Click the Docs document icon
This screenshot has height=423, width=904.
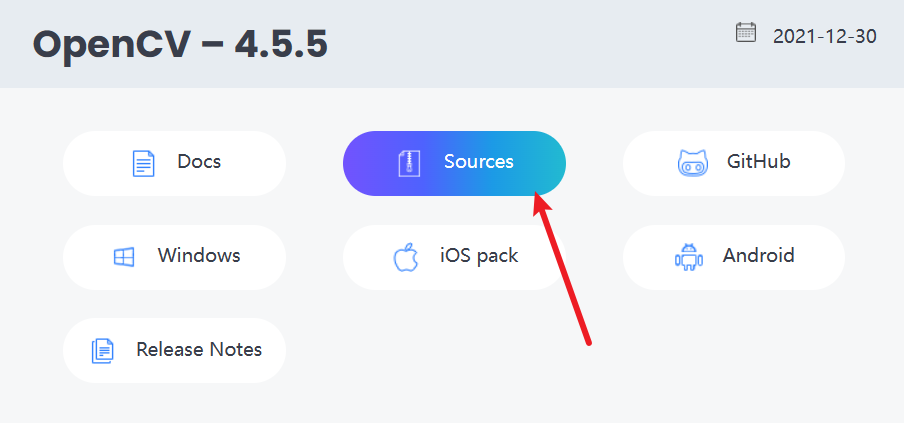[x=144, y=163]
